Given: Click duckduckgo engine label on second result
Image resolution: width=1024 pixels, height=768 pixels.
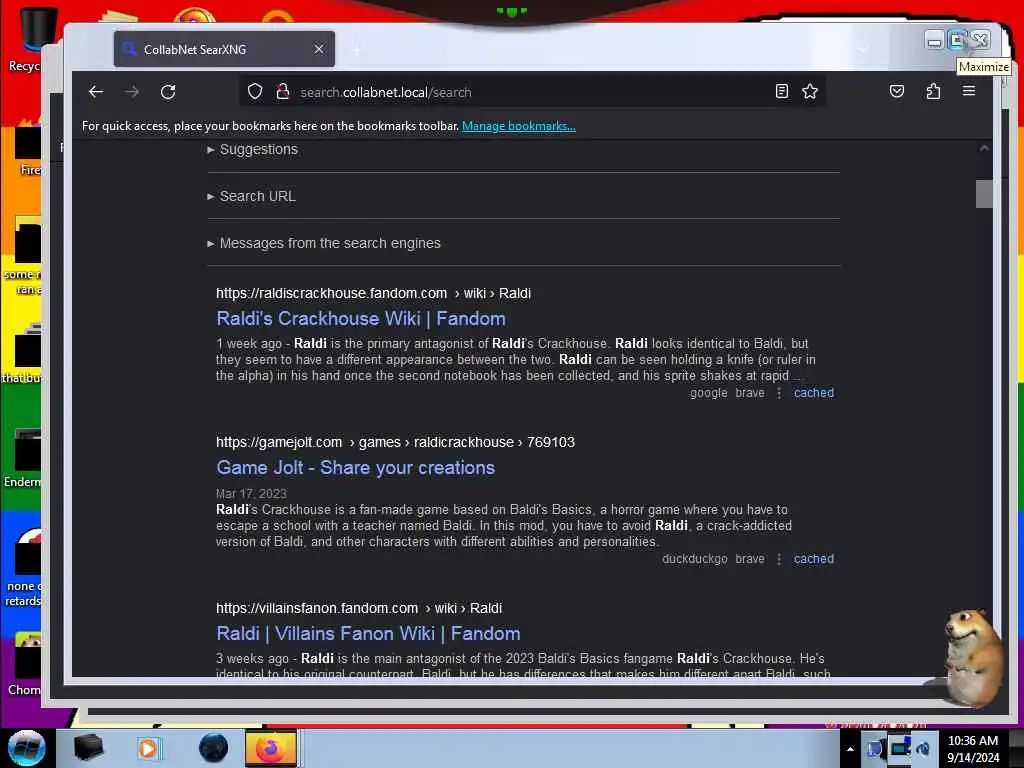Looking at the screenshot, I should 694,558.
